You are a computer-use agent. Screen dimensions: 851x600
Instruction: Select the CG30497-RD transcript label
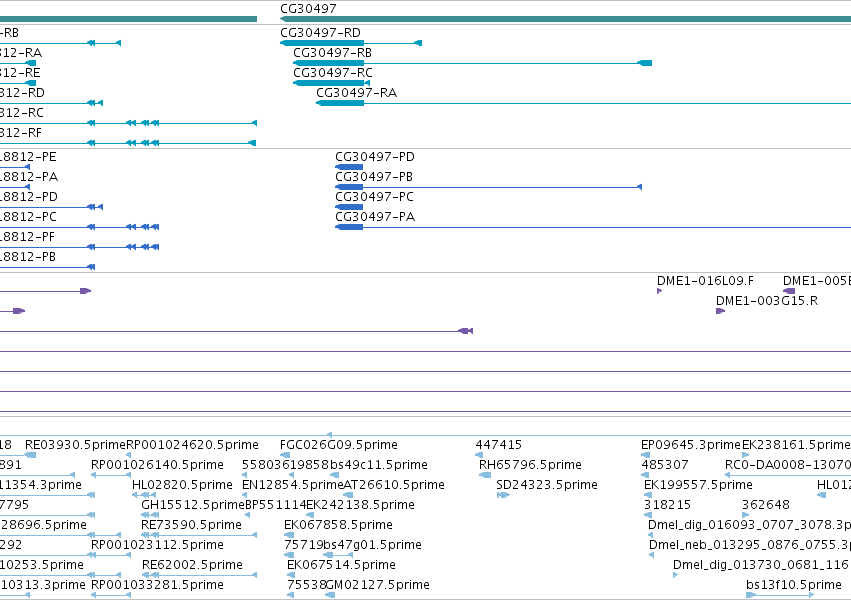(320, 33)
